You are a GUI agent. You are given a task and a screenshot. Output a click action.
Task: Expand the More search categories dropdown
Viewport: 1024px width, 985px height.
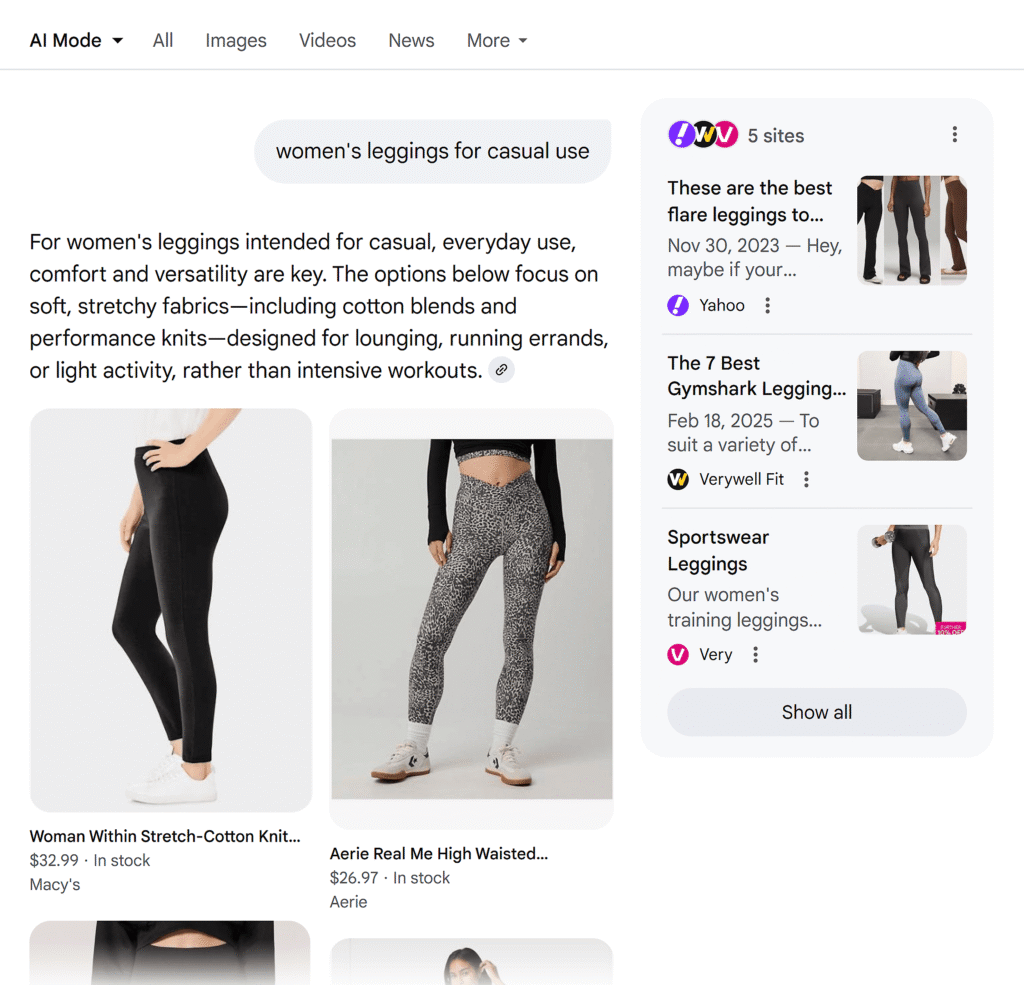point(496,40)
